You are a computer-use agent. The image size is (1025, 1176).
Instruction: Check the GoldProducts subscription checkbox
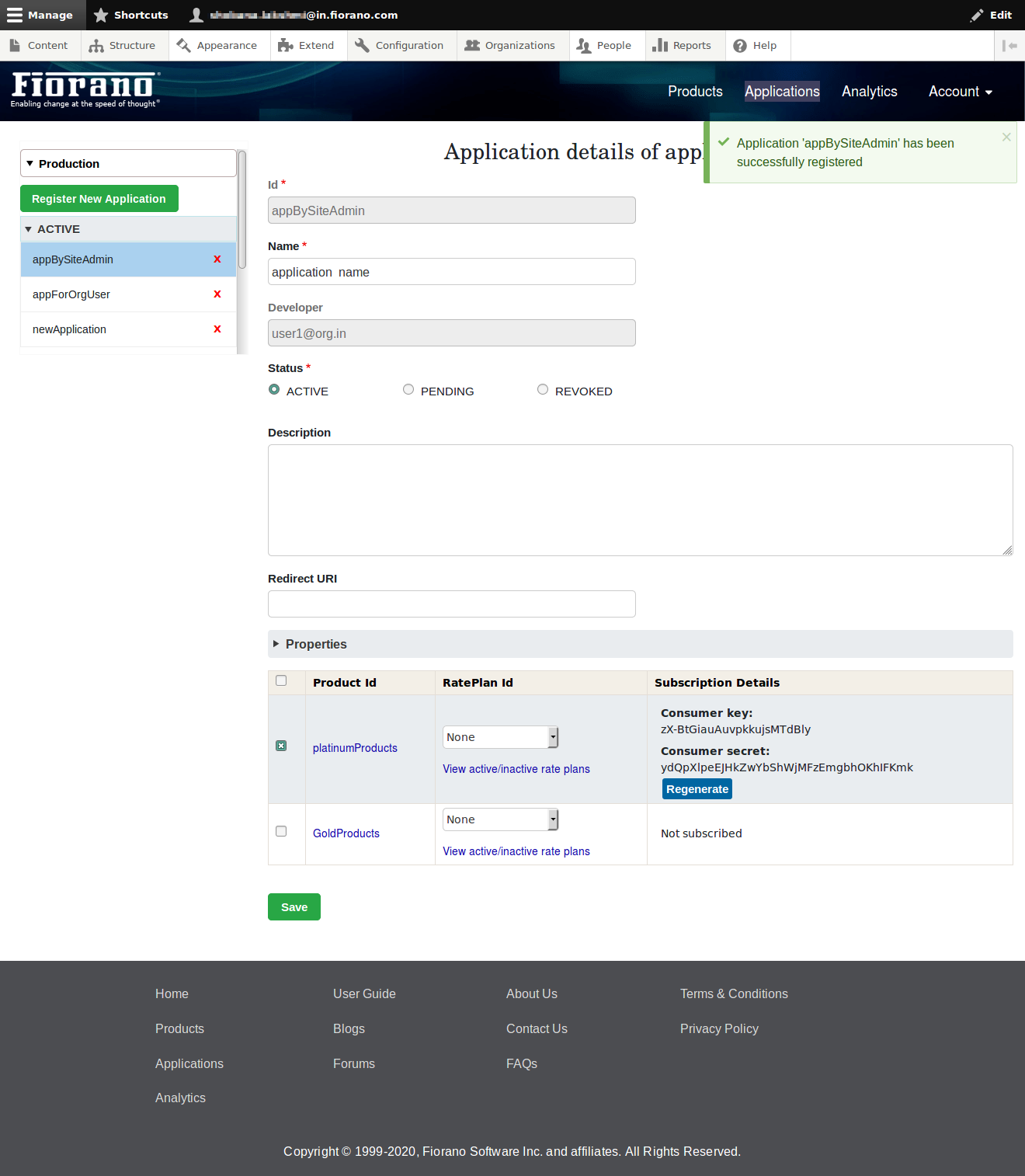[281, 831]
